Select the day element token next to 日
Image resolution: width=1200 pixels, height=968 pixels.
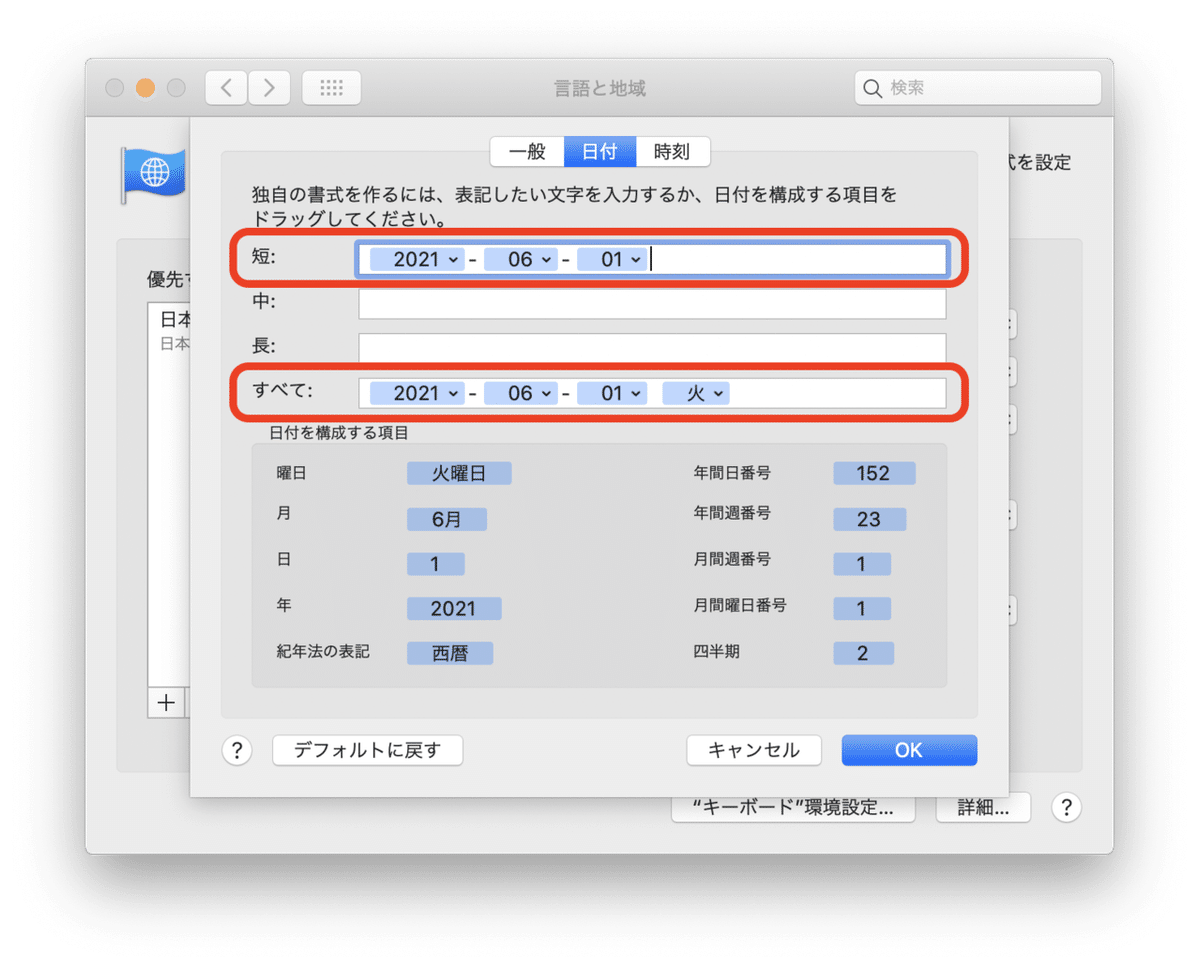pyautogui.click(x=435, y=564)
